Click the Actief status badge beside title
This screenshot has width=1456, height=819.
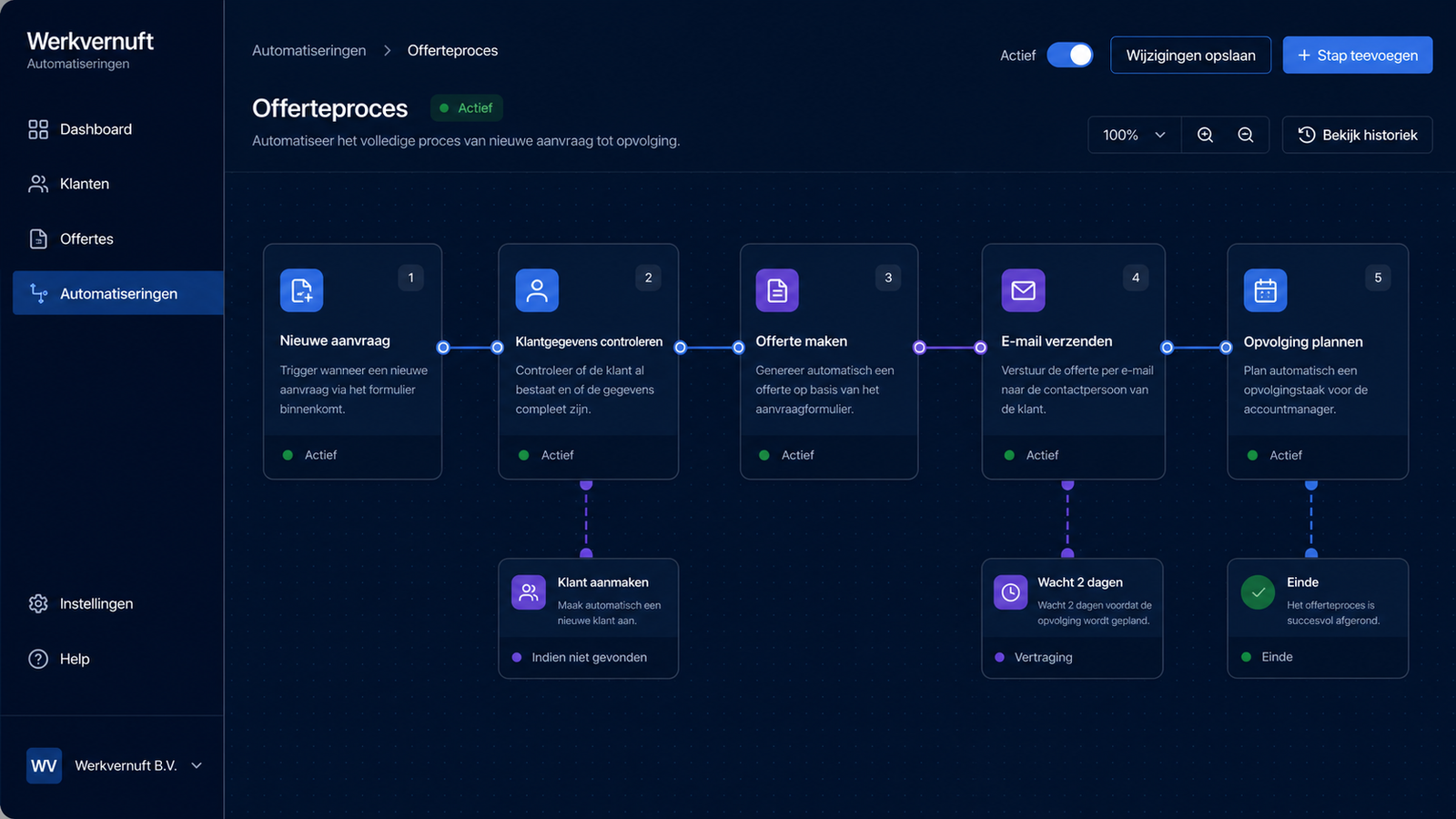pos(466,107)
